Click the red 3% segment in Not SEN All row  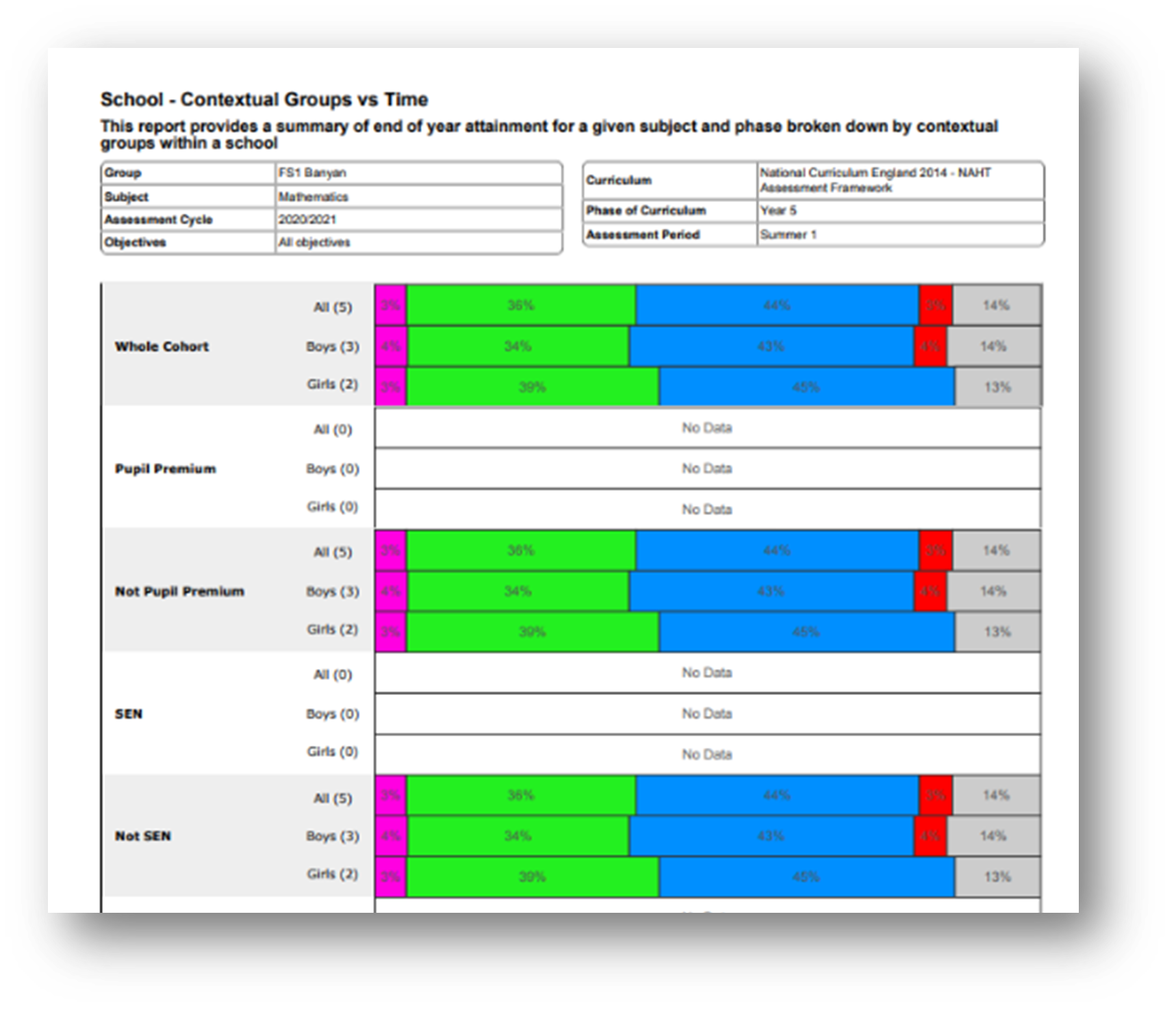[936, 796]
